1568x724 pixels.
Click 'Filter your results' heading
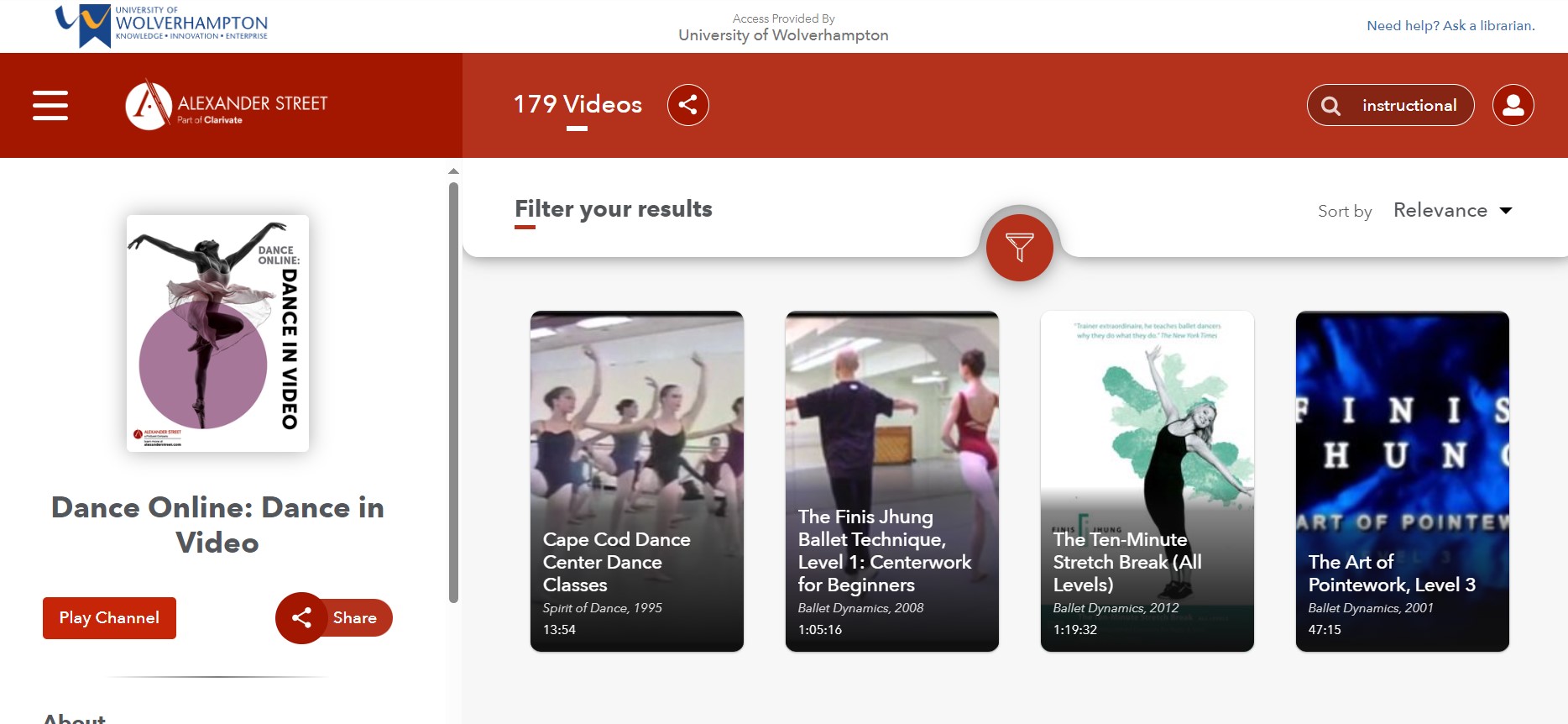click(614, 208)
